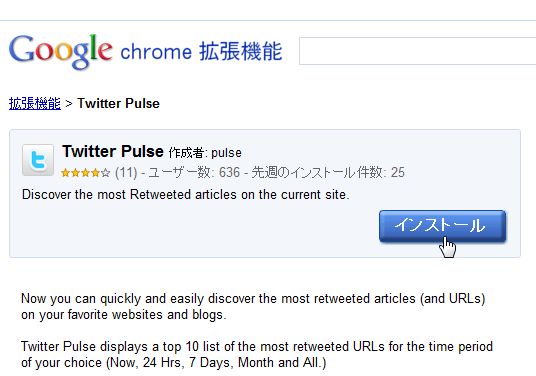Click the 'Now you can quickly' paragraph
This screenshot has width=536, height=376.
(x=253, y=307)
